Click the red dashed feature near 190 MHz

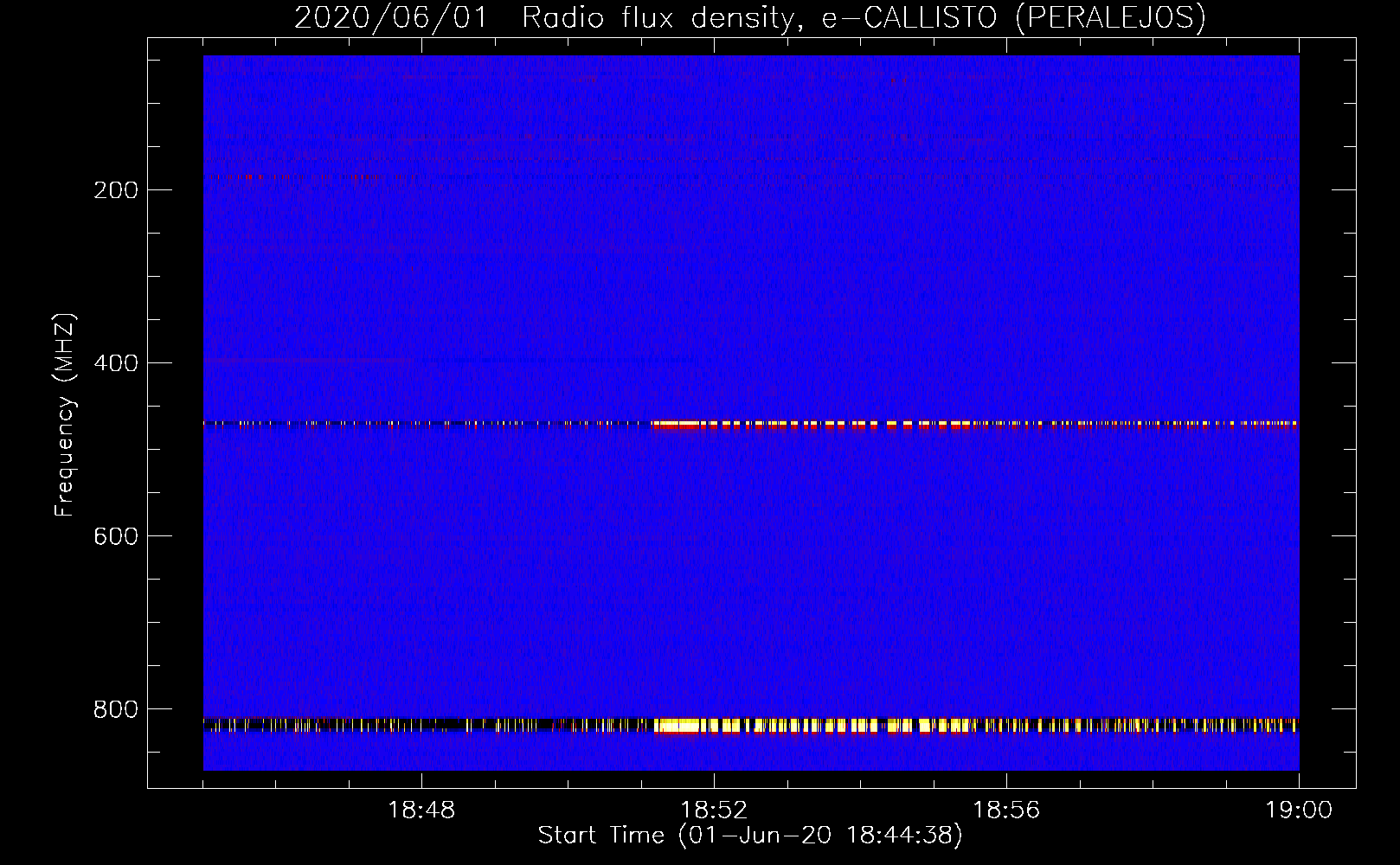[311, 176]
